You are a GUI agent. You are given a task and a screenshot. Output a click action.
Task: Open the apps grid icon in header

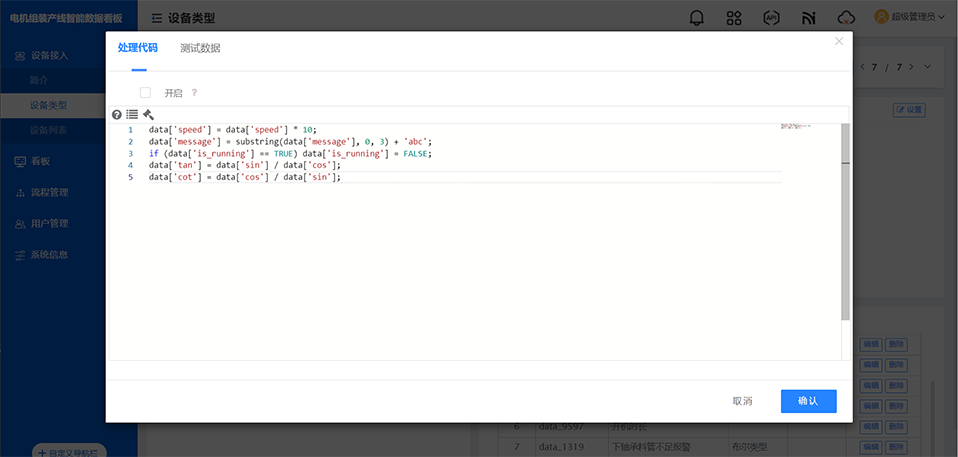pos(734,18)
